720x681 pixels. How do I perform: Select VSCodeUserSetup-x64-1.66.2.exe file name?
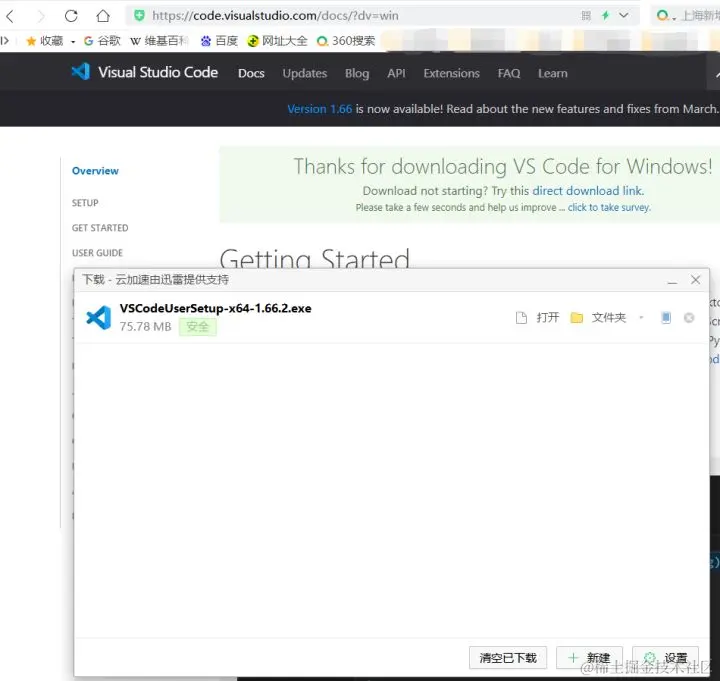tap(215, 308)
